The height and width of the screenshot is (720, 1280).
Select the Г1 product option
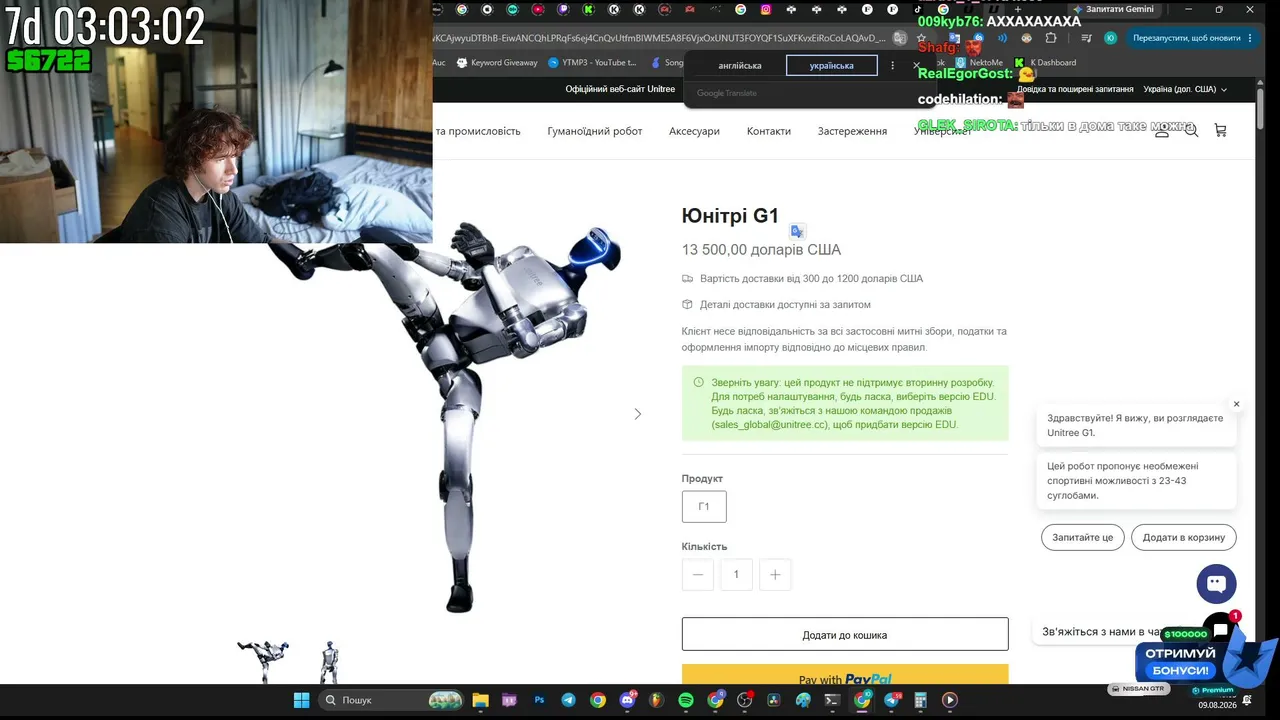click(x=704, y=506)
